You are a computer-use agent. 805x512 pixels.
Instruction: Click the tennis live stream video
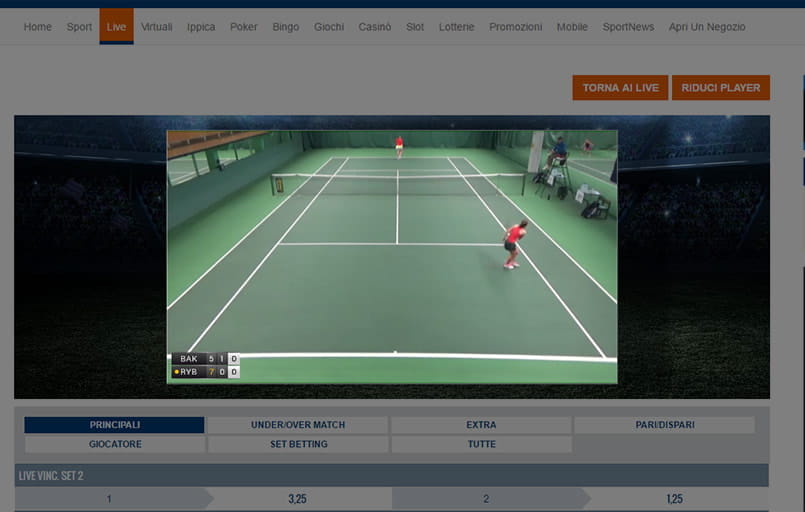click(x=391, y=257)
